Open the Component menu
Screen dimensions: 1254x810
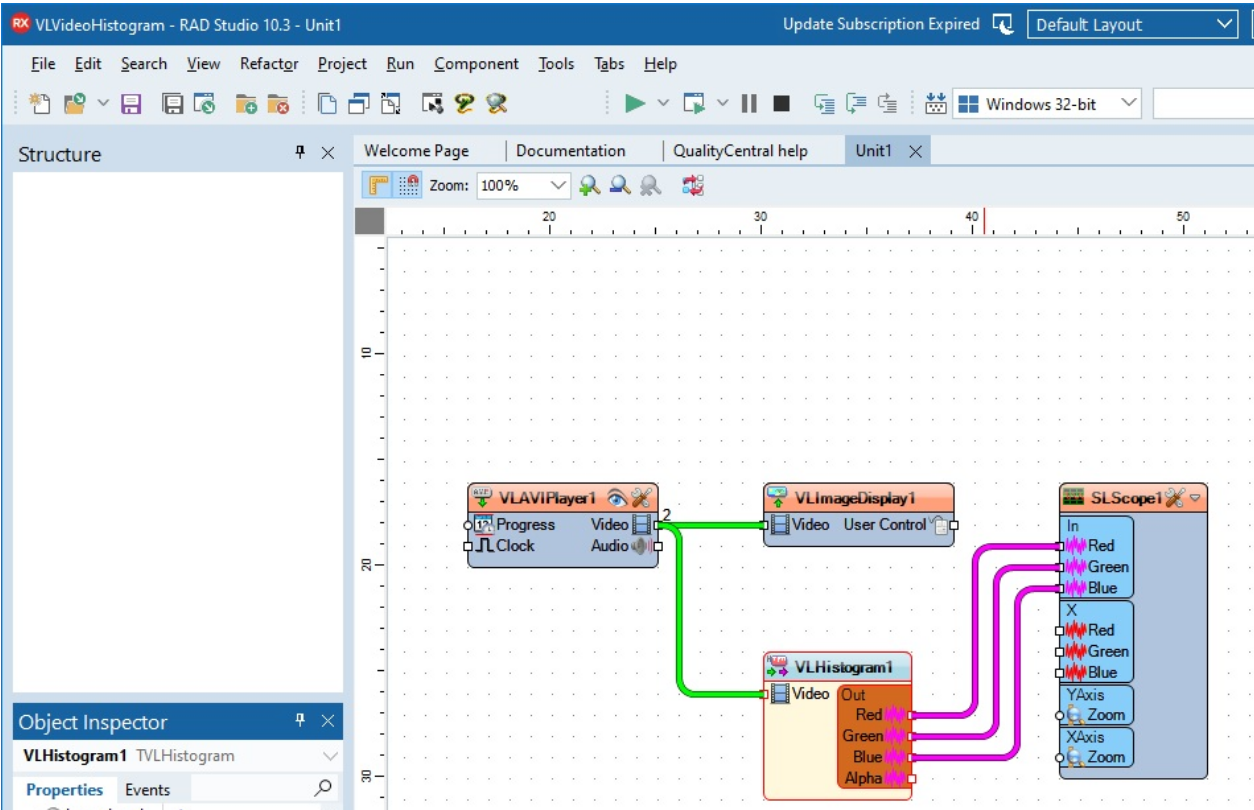click(x=477, y=63)
